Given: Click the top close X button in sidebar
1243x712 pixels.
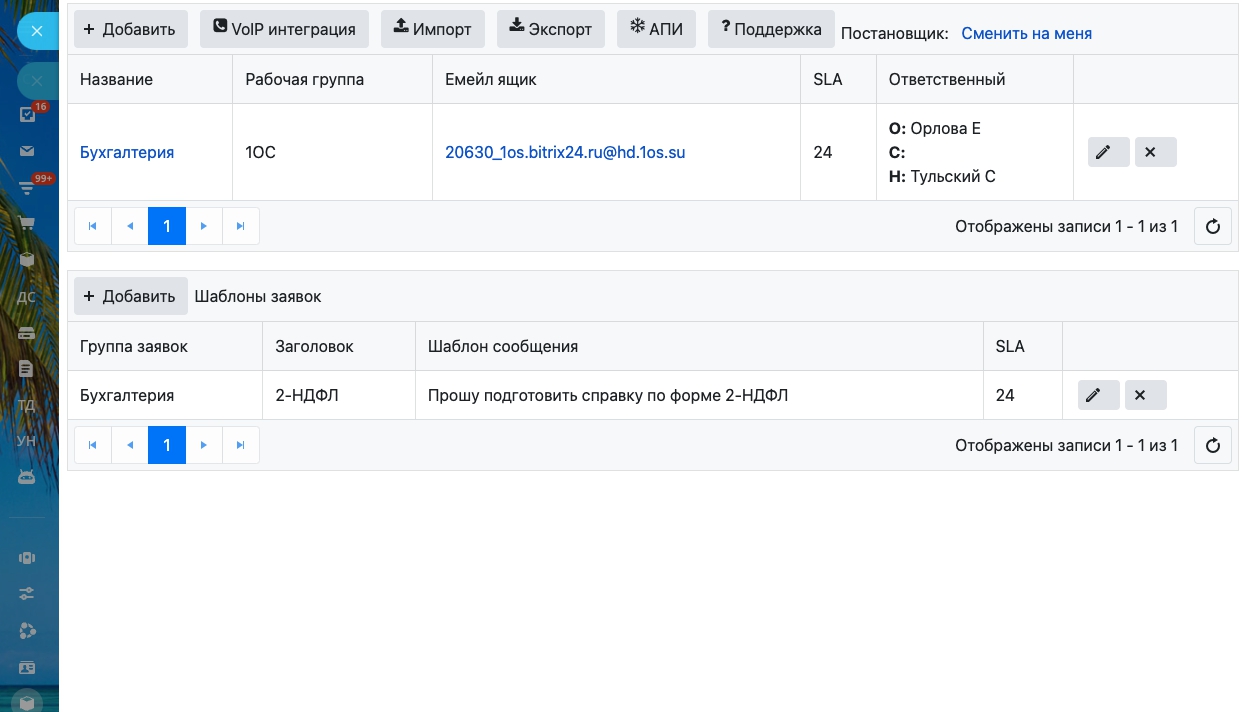Looking at the screenshot, I should click(37, 31).
